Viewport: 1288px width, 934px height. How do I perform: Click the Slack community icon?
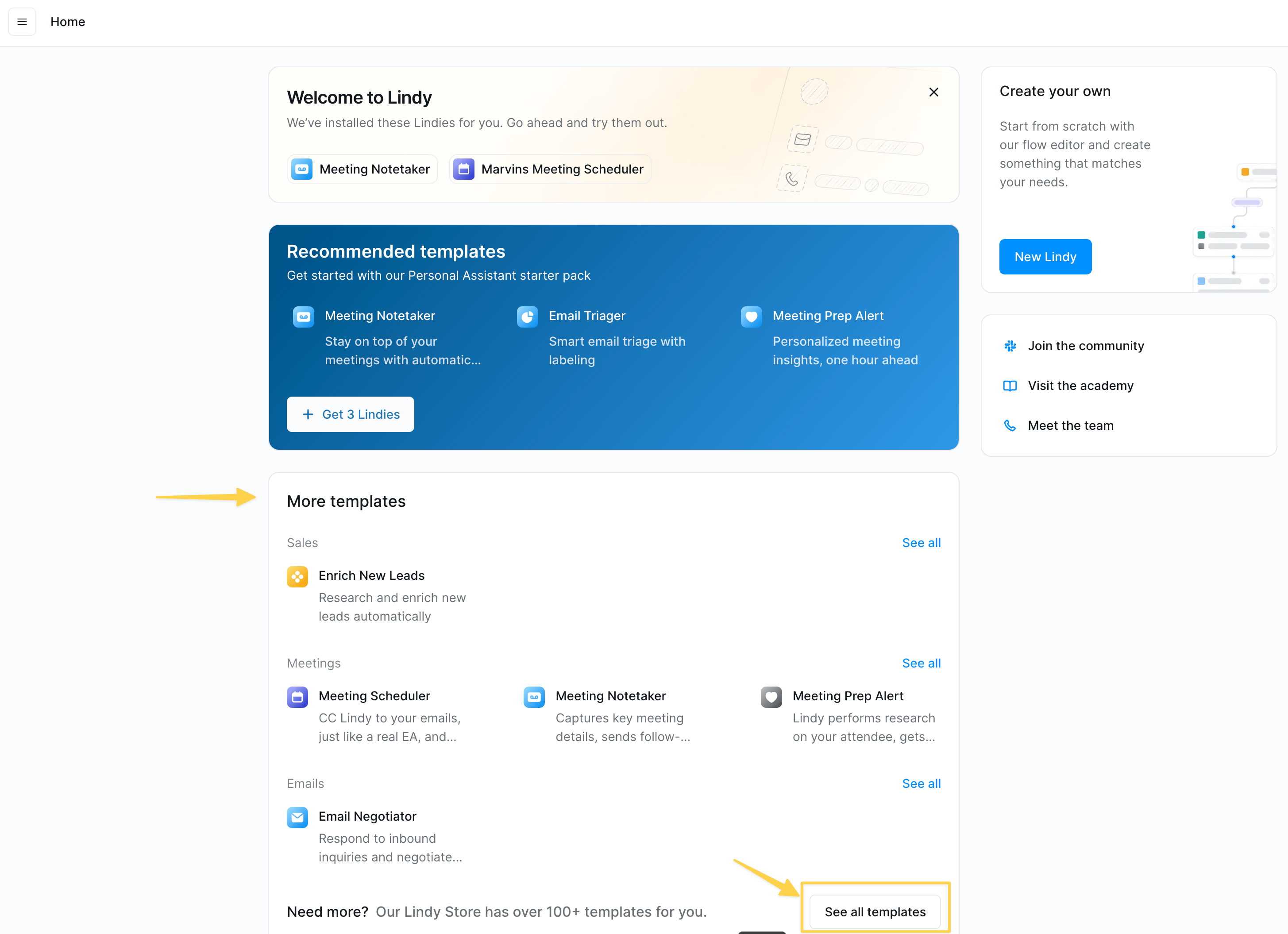tap(1010, 346)
